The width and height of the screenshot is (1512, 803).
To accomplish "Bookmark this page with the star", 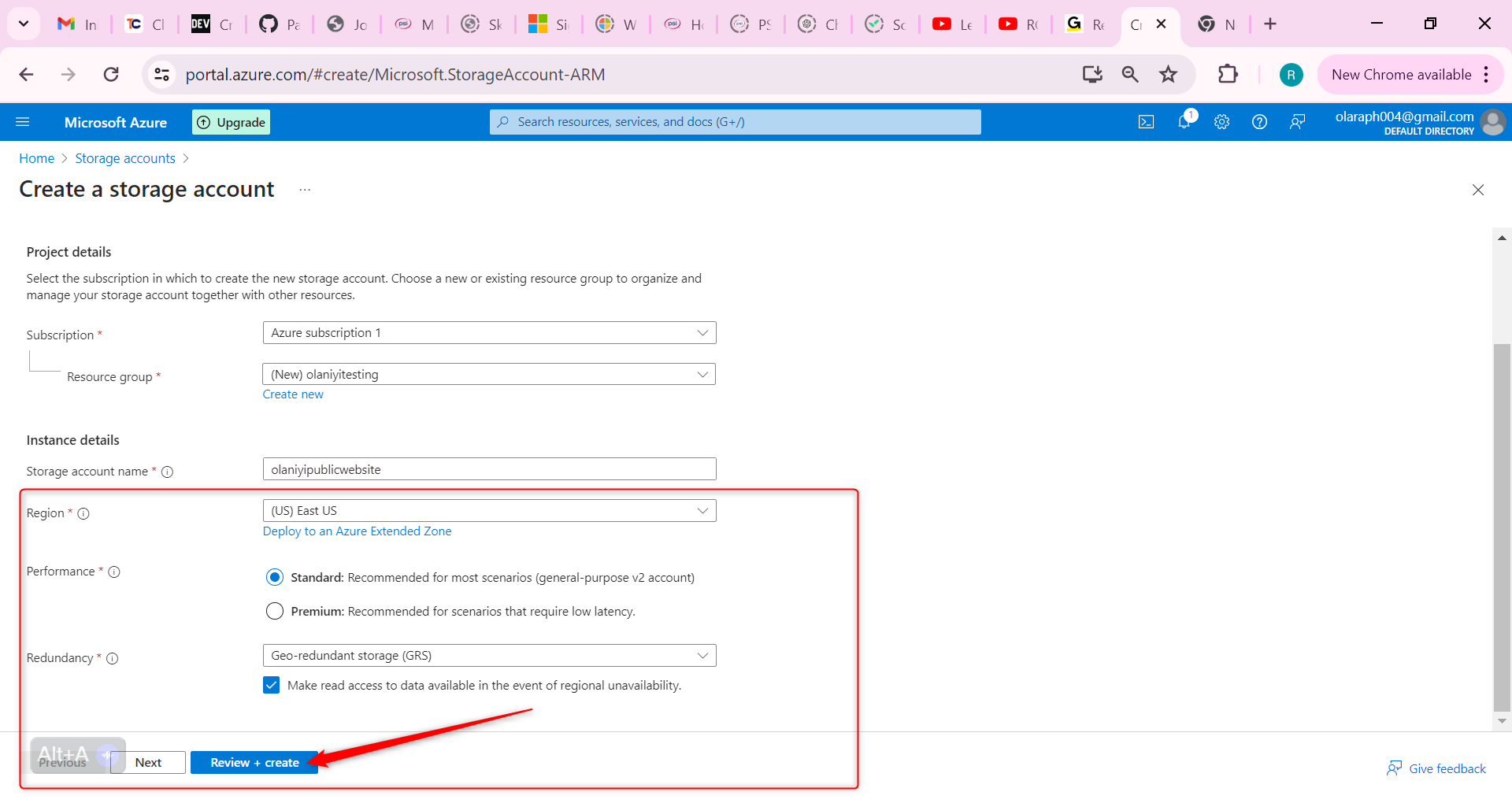I will (1168, 75).
